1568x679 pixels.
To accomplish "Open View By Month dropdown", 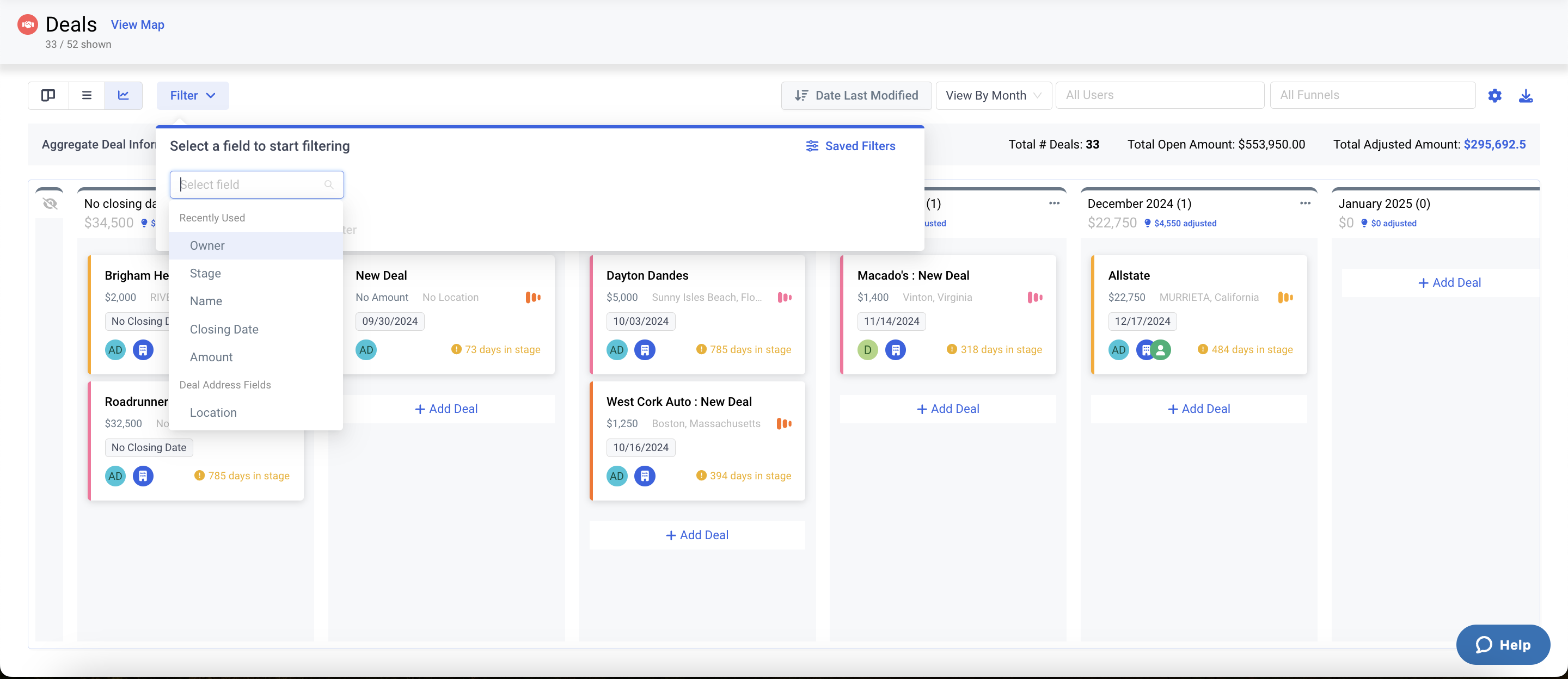I will tap(994, 96).
